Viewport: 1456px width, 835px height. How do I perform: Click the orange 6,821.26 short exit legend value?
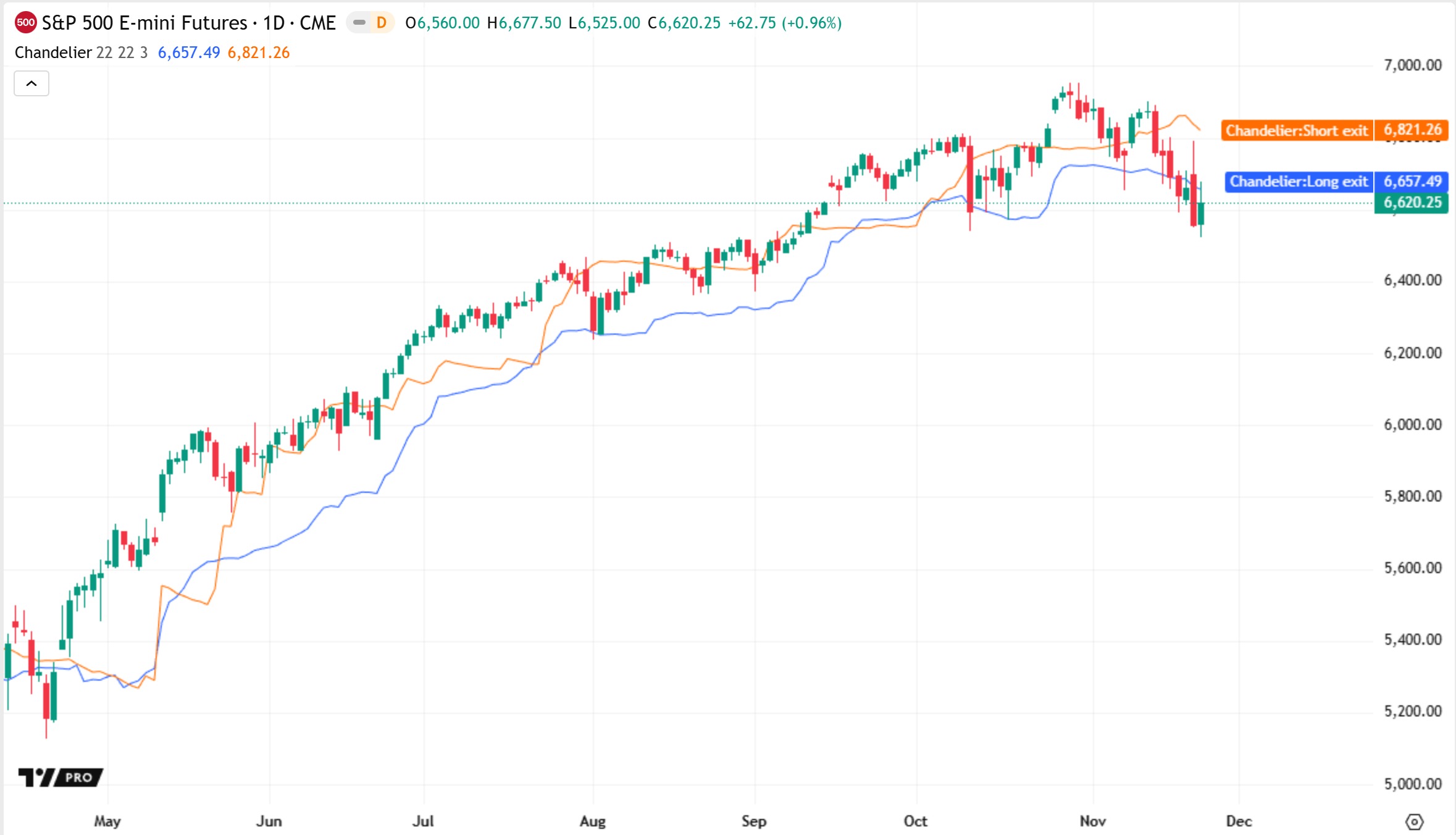(x=259, y=52)
